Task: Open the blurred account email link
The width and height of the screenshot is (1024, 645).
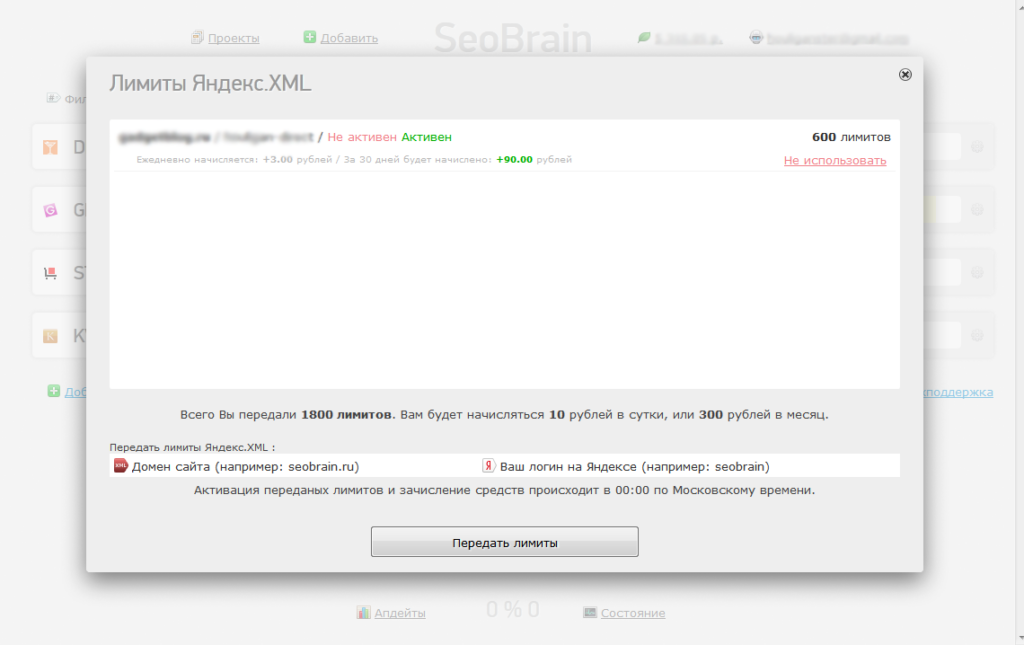Action: coord(838,39)
